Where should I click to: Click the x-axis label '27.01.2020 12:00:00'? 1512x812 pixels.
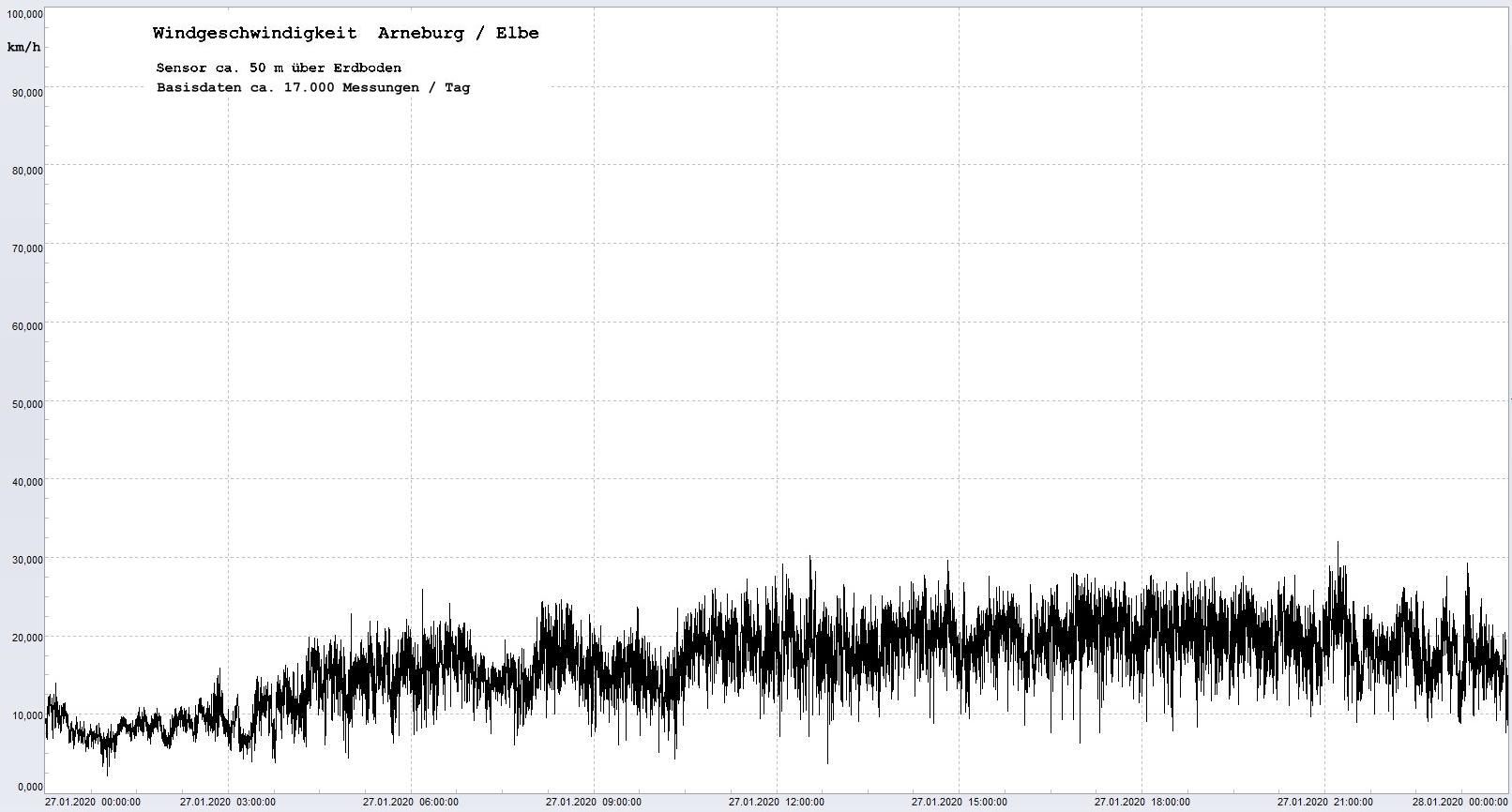coord(777,803)
